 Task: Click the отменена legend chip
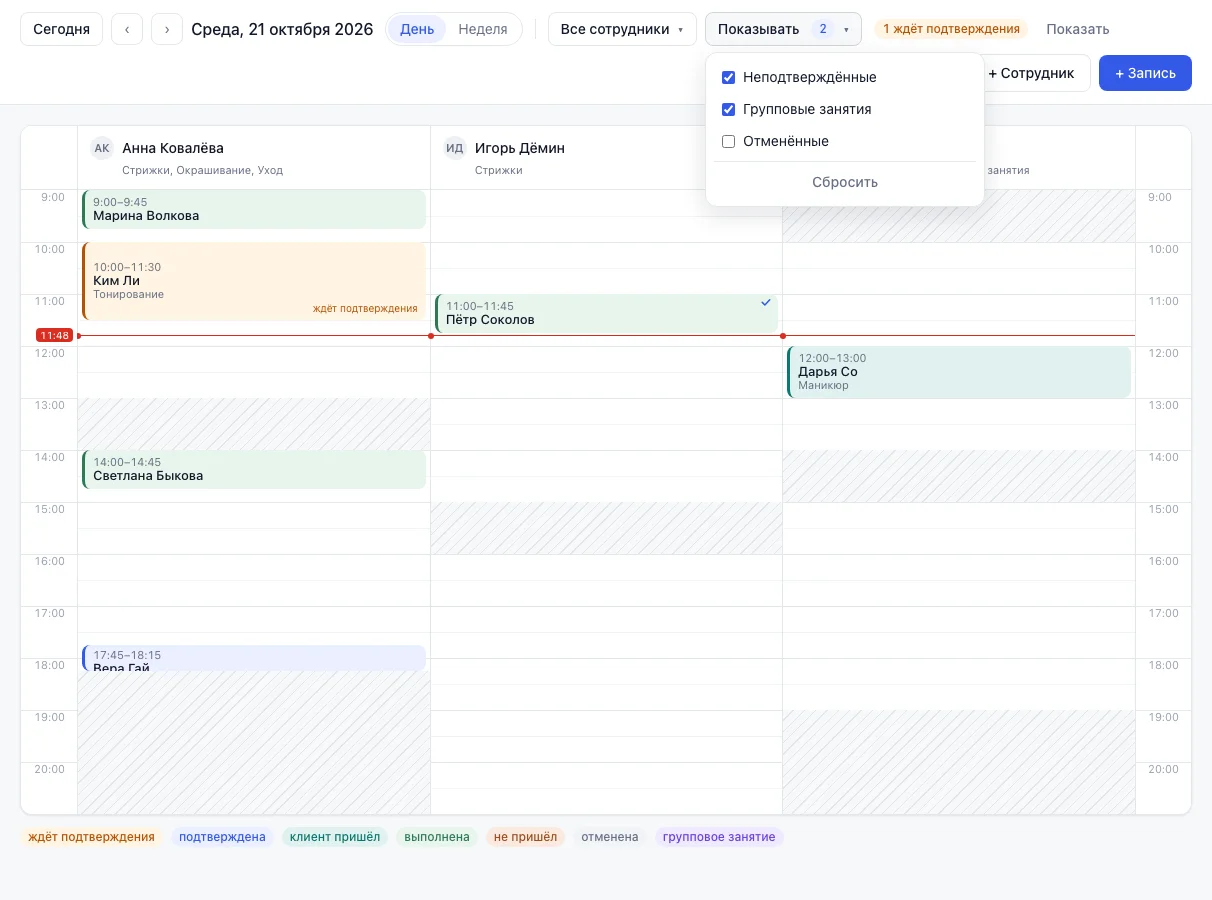610,837
